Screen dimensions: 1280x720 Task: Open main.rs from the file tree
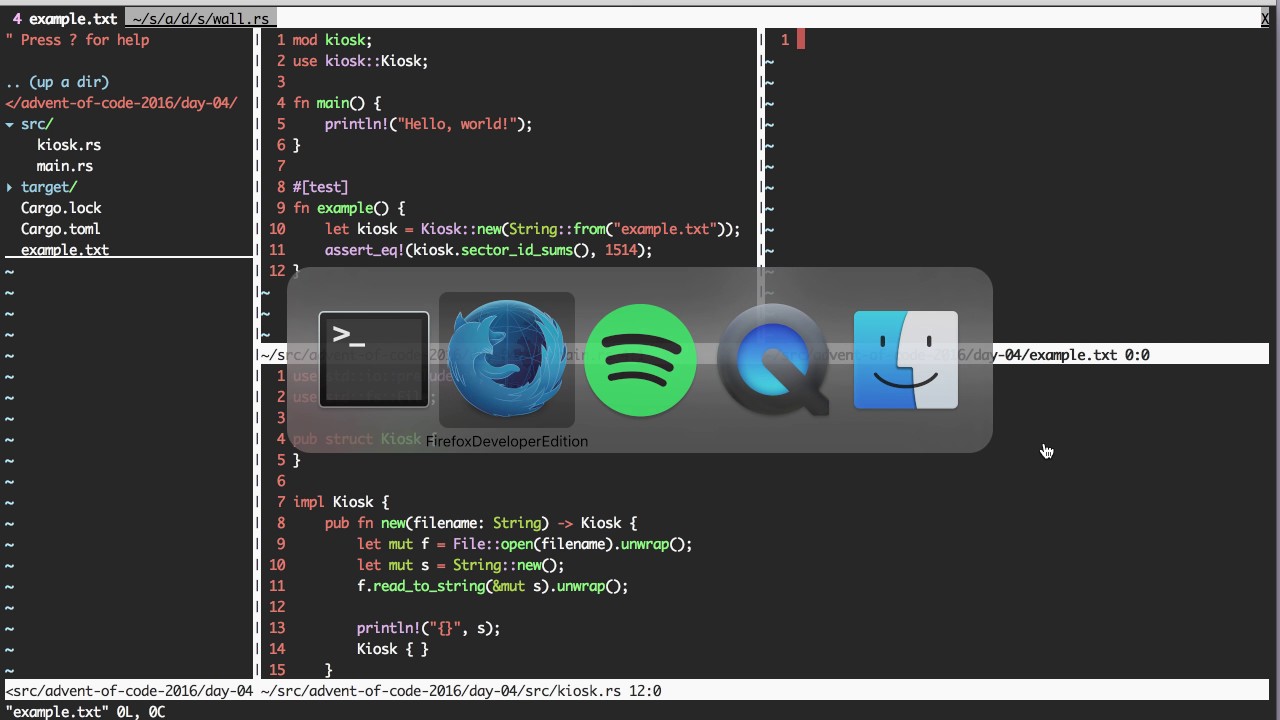coord(65,166)
